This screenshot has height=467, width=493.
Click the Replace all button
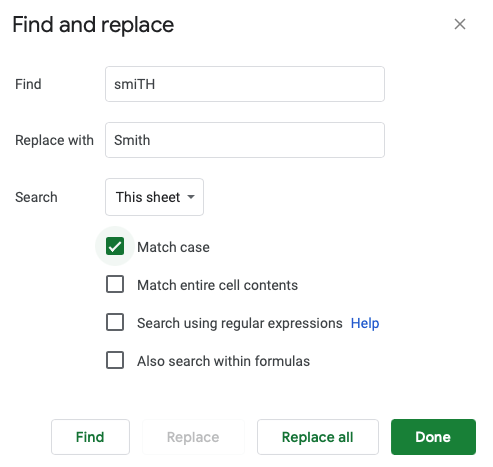click(x=318, y=437)
